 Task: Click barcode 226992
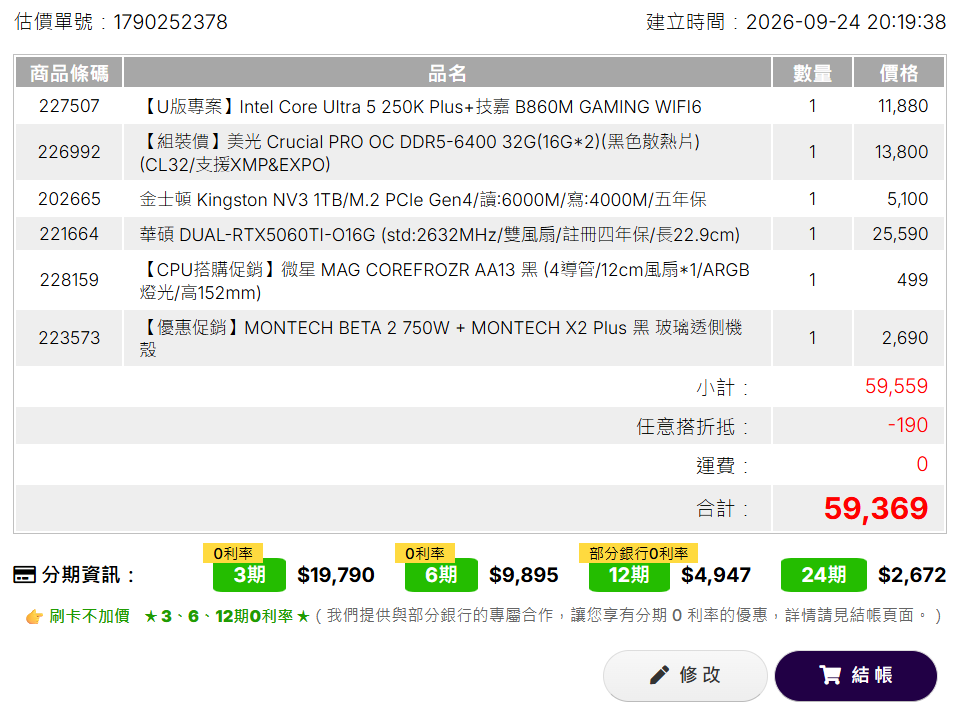(x=69, y=152)
